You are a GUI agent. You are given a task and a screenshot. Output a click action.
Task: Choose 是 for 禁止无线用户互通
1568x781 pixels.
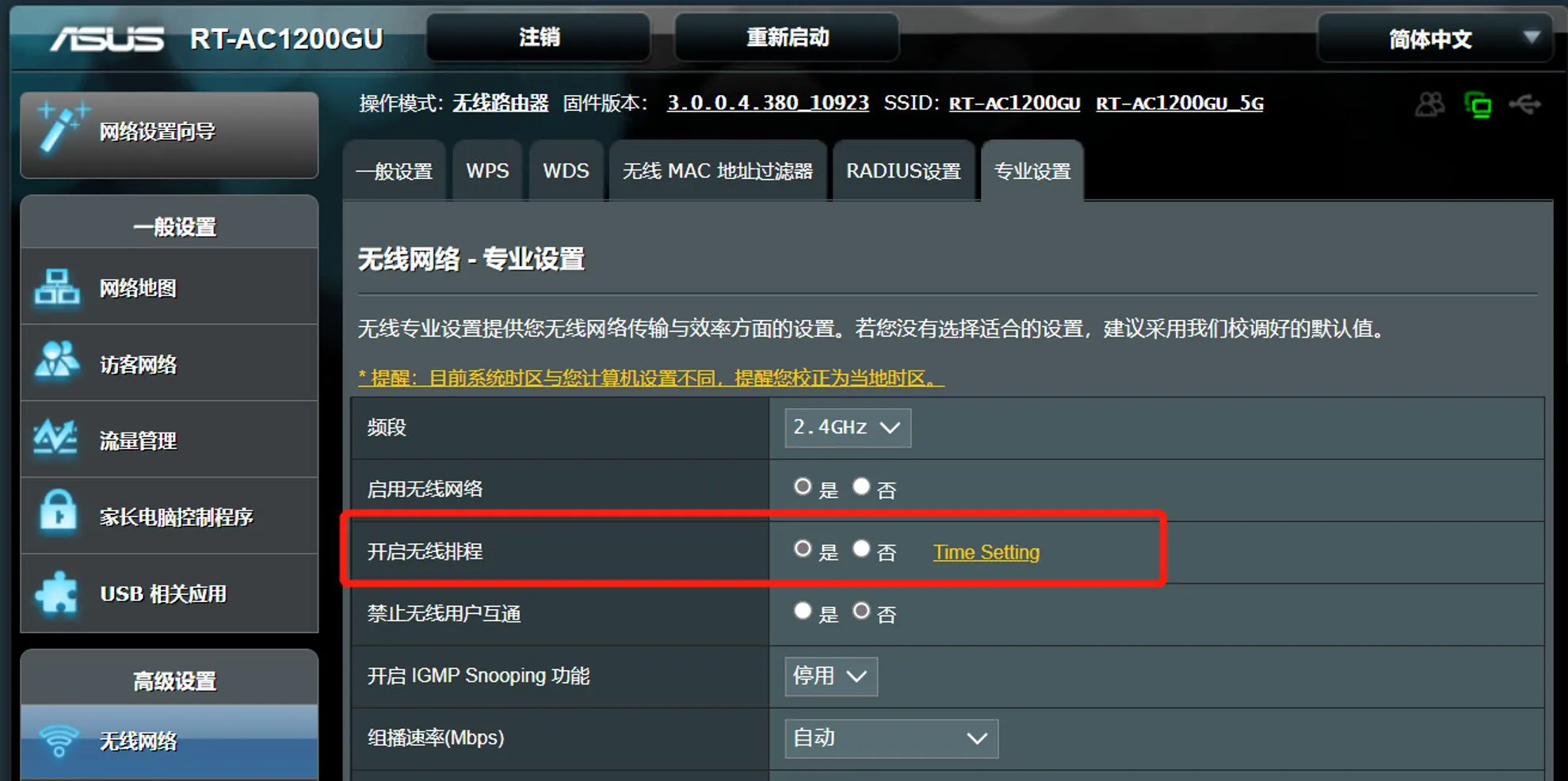pyautogui.click(x=803, y=611)
